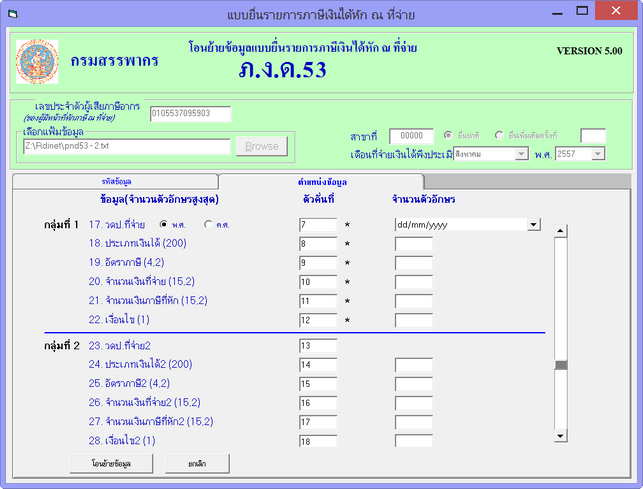Click character count field for 26. จำนวนเงินที่จ่าย2

coord(413,403)
